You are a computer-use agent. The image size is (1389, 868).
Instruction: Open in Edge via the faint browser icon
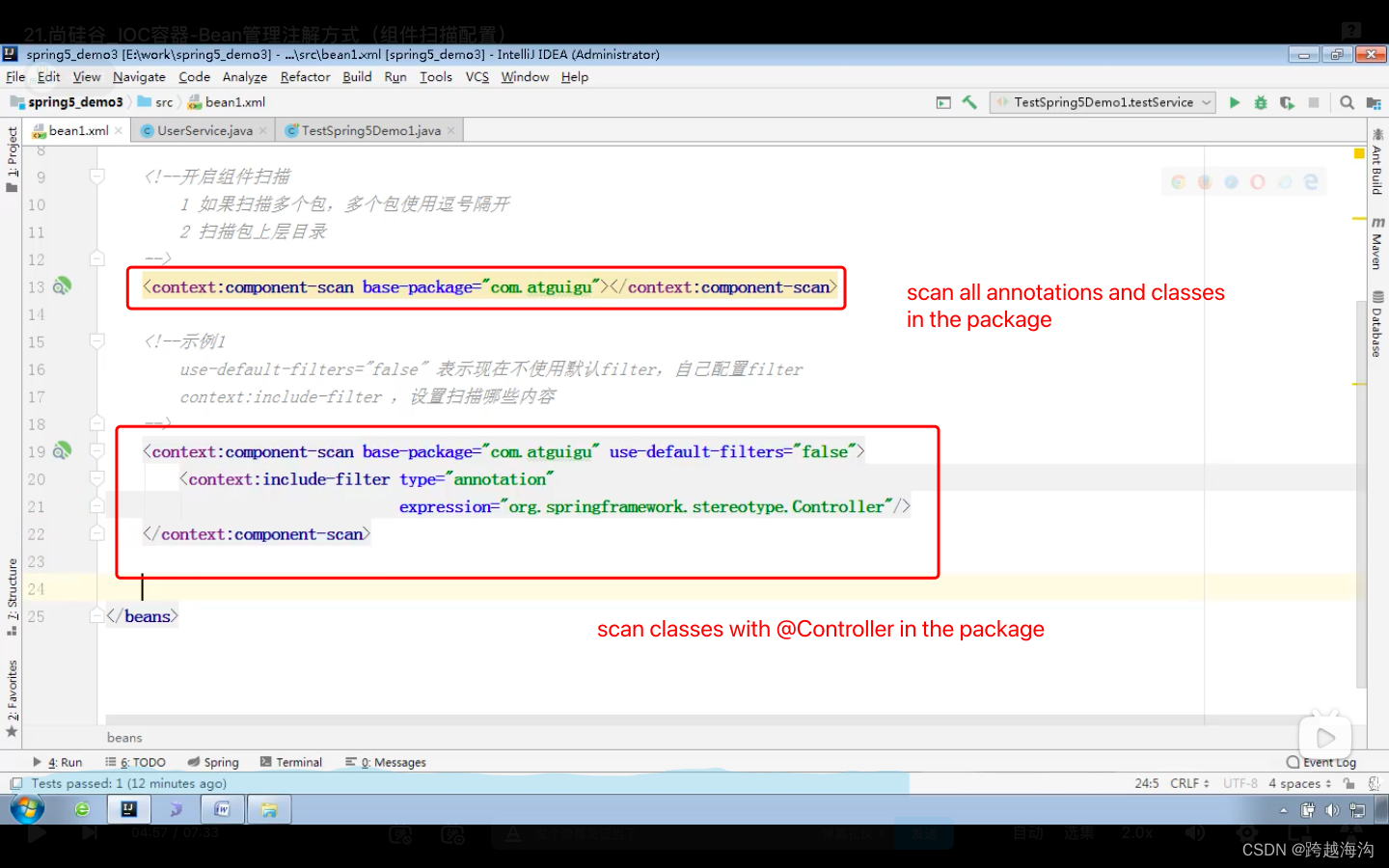point(1310,181)
